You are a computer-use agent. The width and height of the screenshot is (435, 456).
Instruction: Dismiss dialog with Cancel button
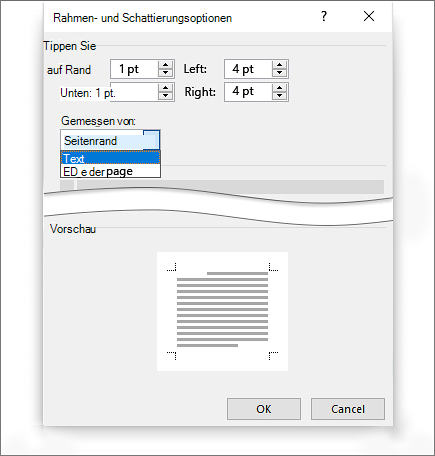(348, 409)
